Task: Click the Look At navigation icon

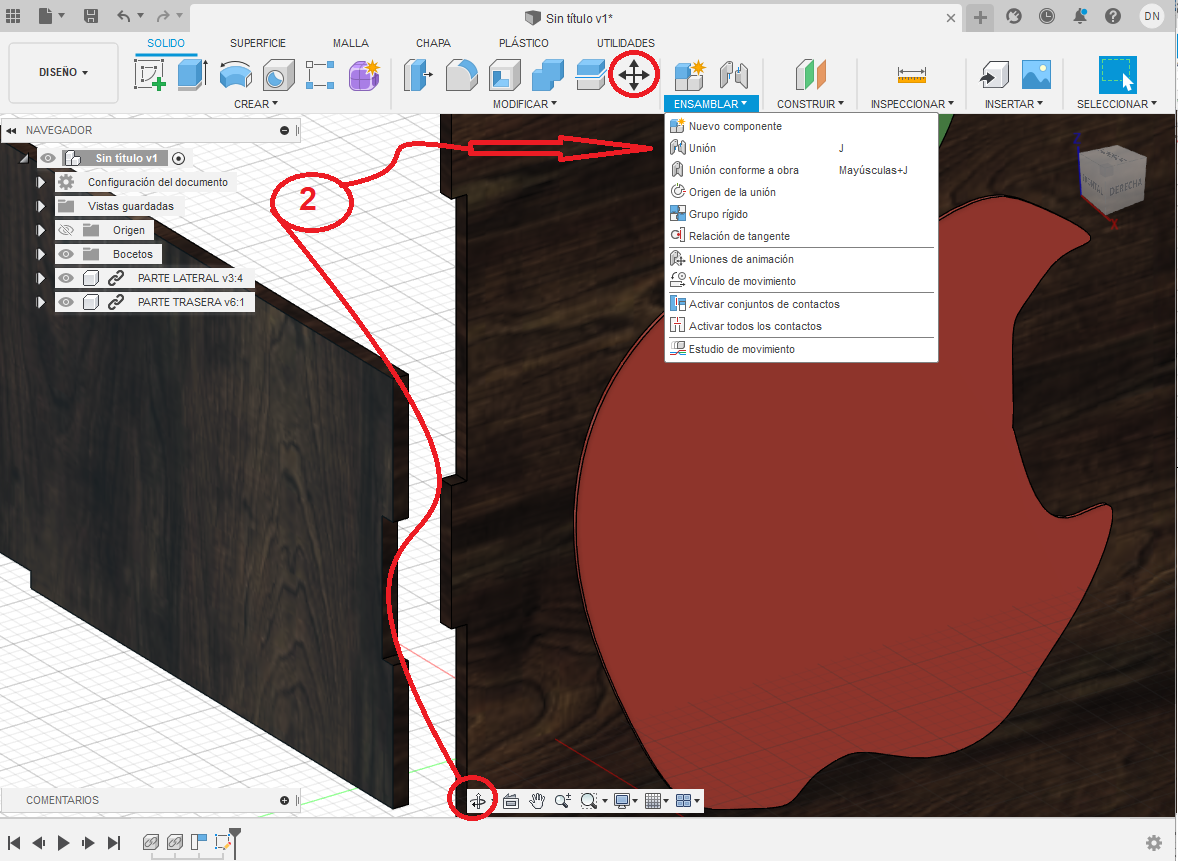Action: point(511,801)
